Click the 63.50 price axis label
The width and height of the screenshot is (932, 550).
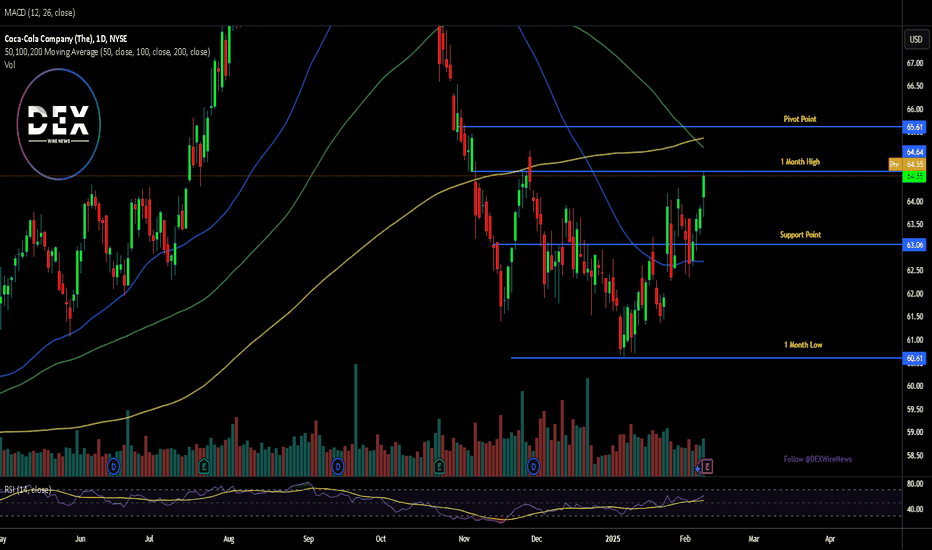point(915,224)
